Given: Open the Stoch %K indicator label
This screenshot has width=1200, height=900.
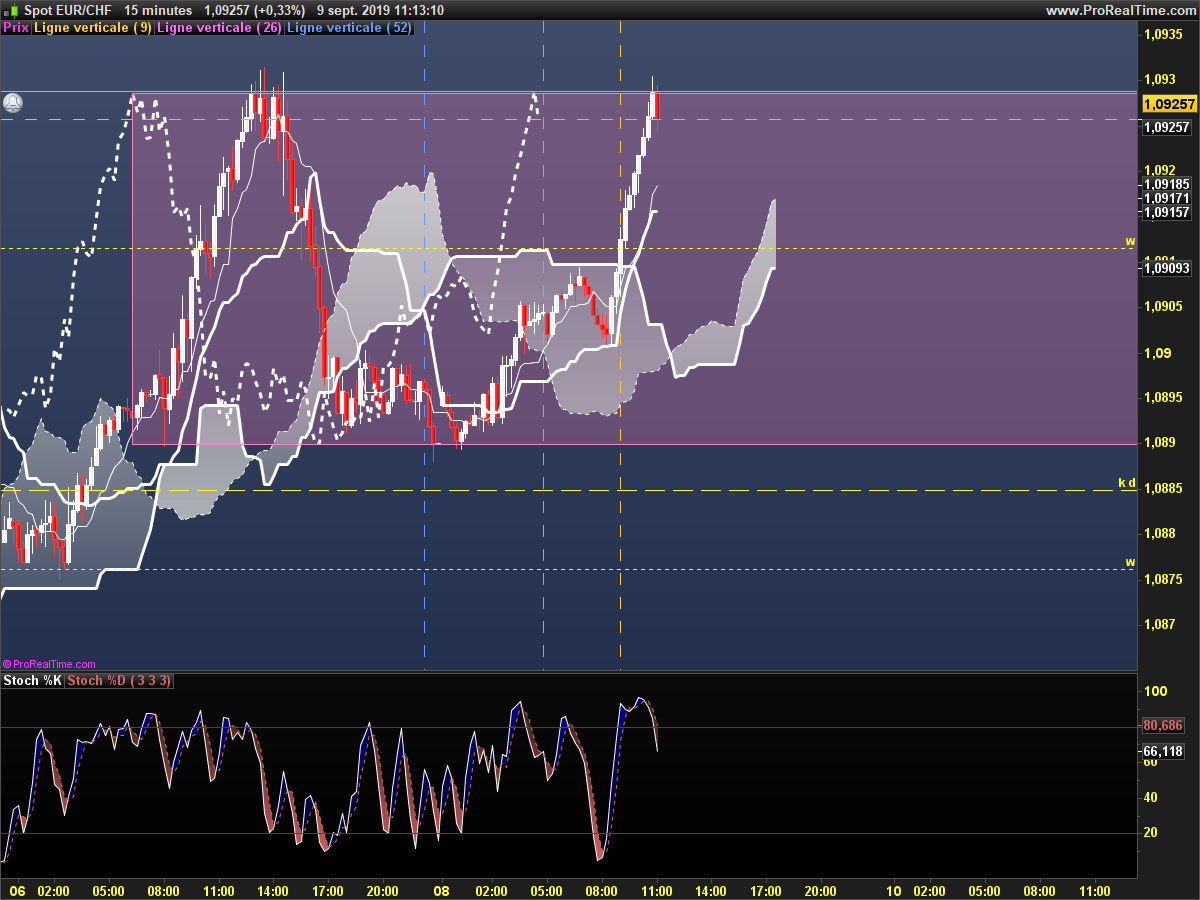Looking at the screenshot, I should pos(32,681).
